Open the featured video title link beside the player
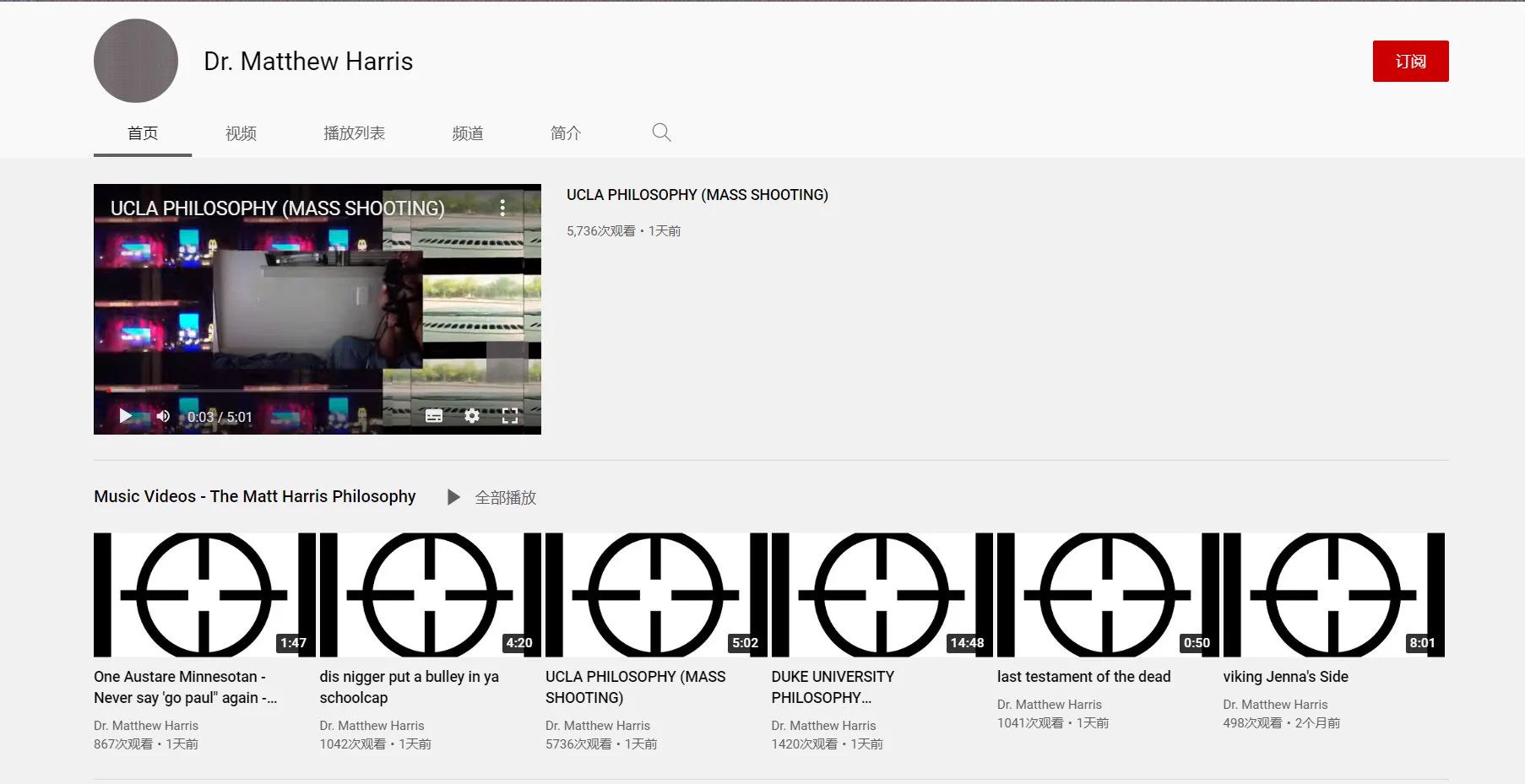Image resolution: width=1525 pixels, height=784 pixels. pyautogui.click(x=697, y=195)
